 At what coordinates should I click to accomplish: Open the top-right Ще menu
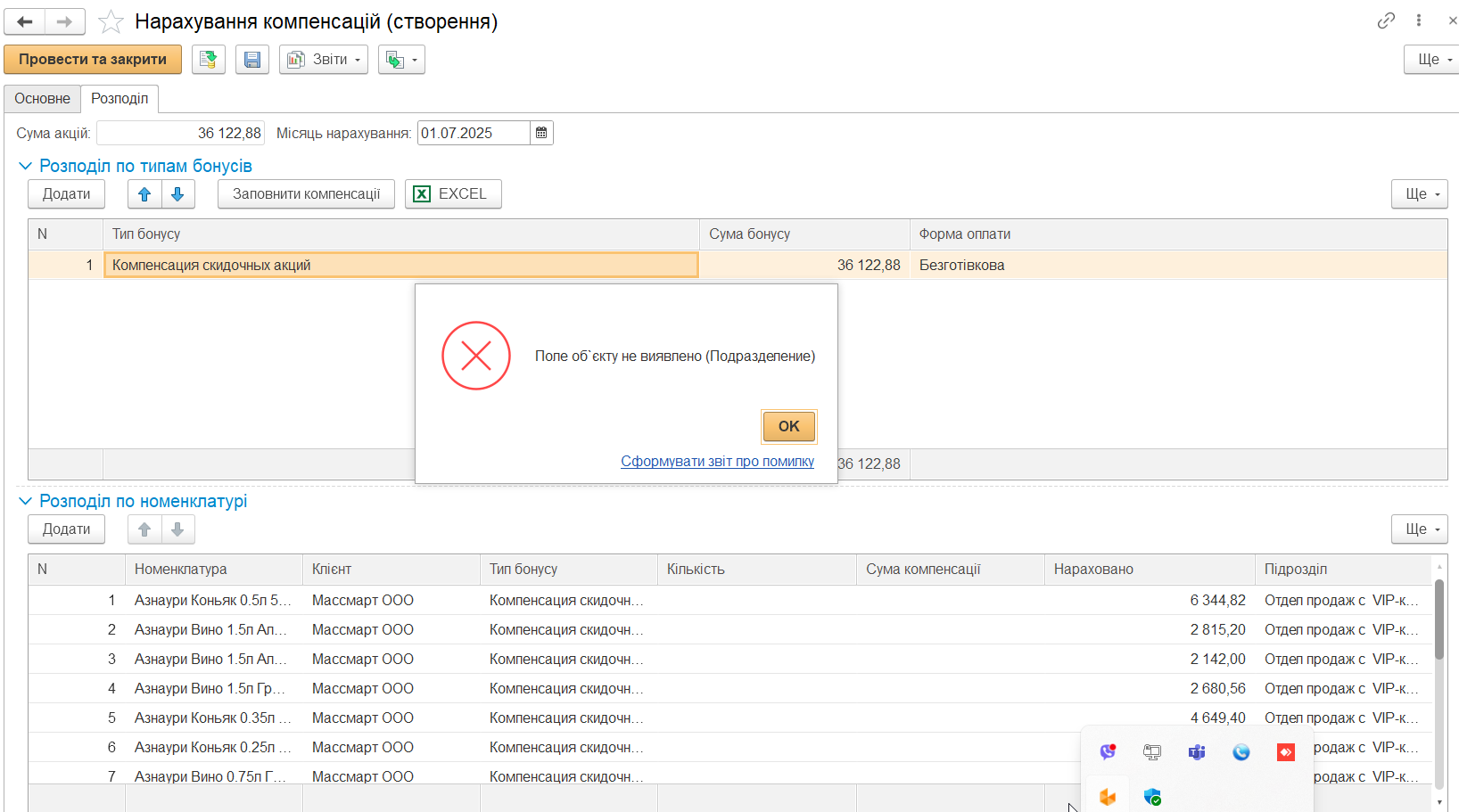tap(1432, 60)
